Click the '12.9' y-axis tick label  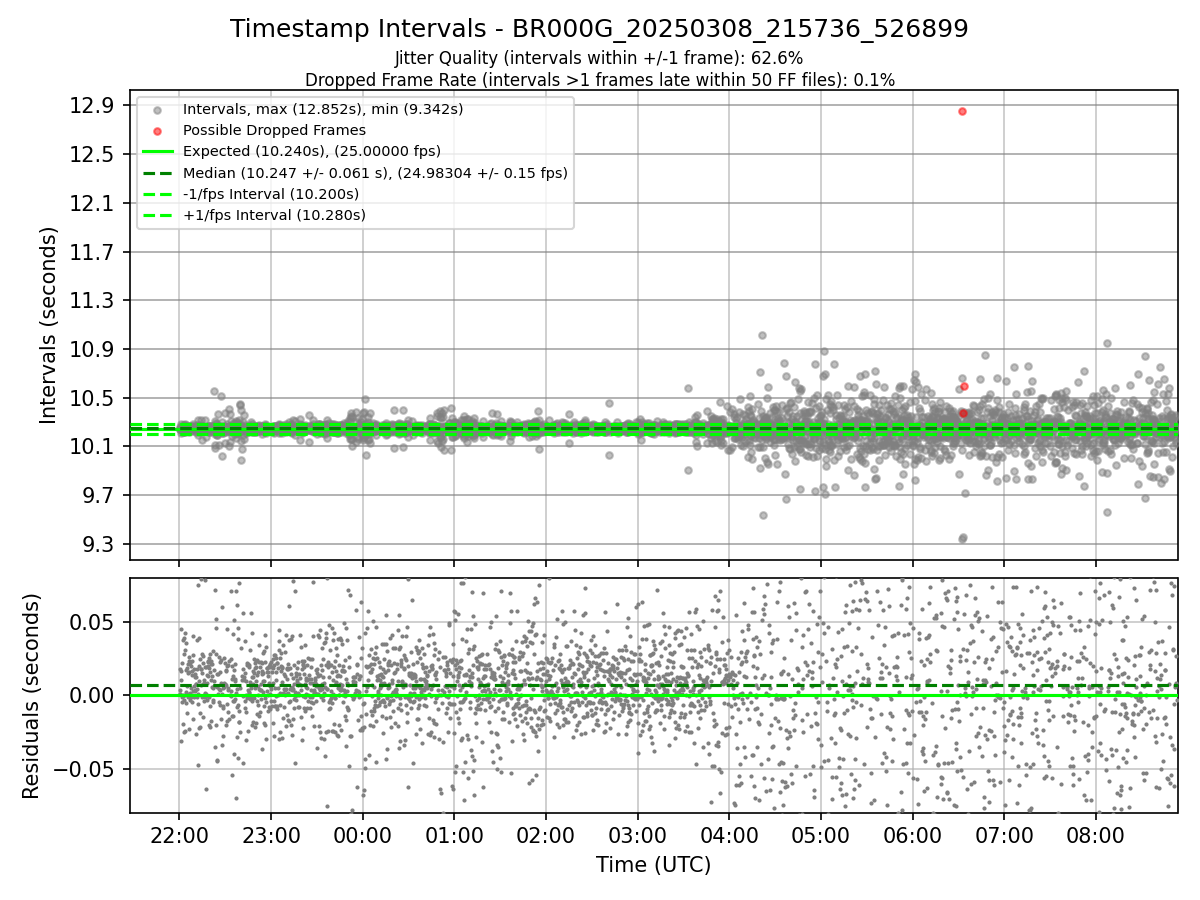point(94,105)
